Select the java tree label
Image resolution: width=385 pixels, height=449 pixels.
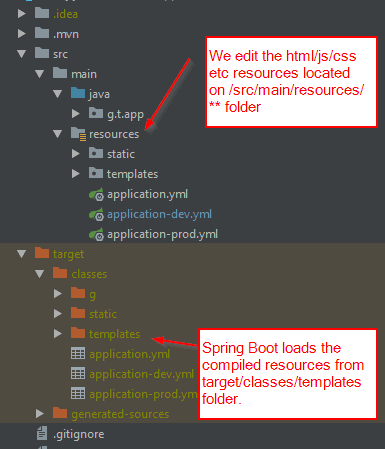[99, 94]
